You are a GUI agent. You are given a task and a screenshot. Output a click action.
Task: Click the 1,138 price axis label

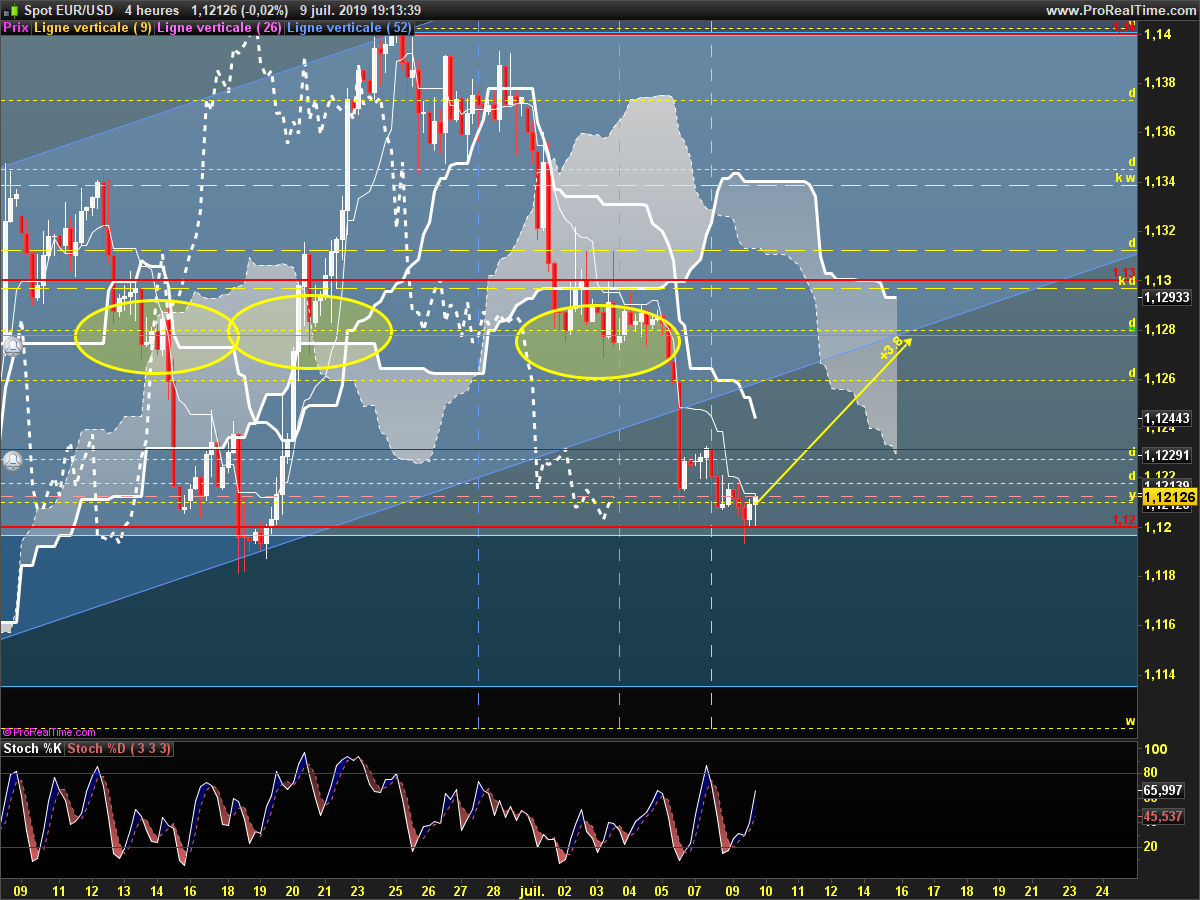coord(1159,82)
